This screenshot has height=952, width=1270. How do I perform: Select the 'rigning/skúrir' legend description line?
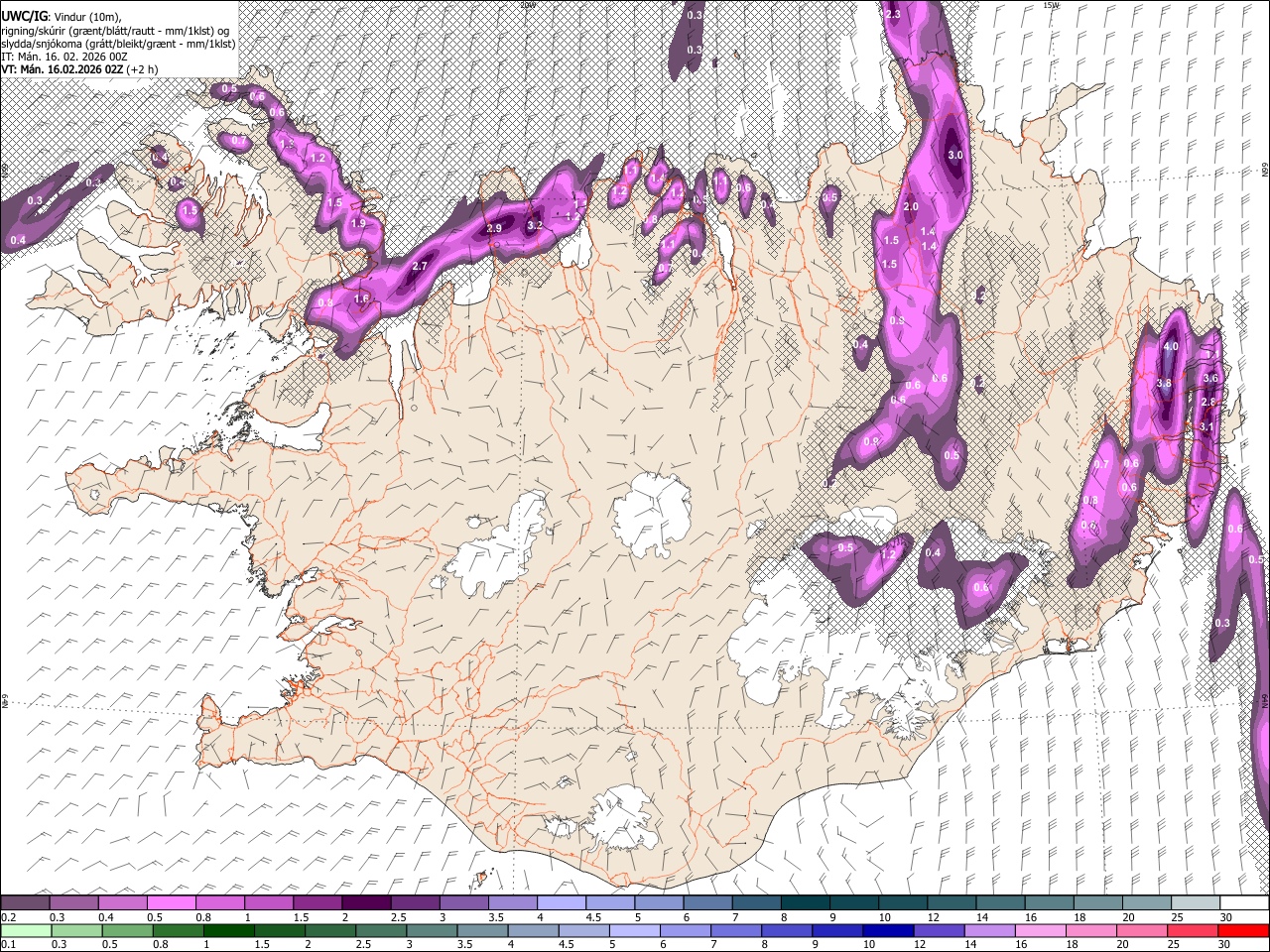tap(115, 30)
